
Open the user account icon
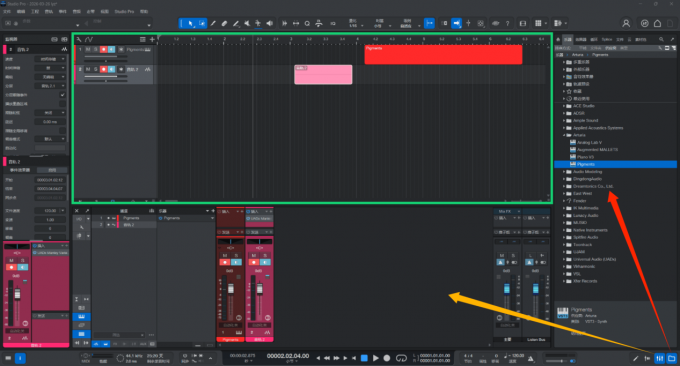[x=626, y=23]
